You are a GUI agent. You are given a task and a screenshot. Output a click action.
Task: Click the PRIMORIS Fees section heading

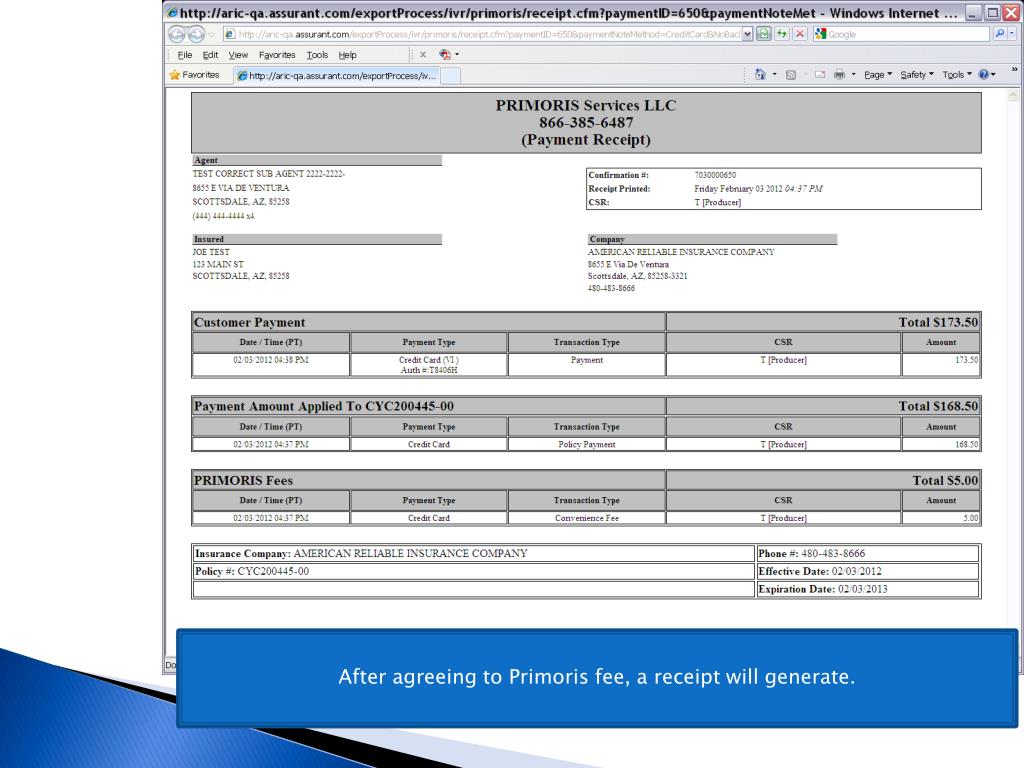[244, 480]
